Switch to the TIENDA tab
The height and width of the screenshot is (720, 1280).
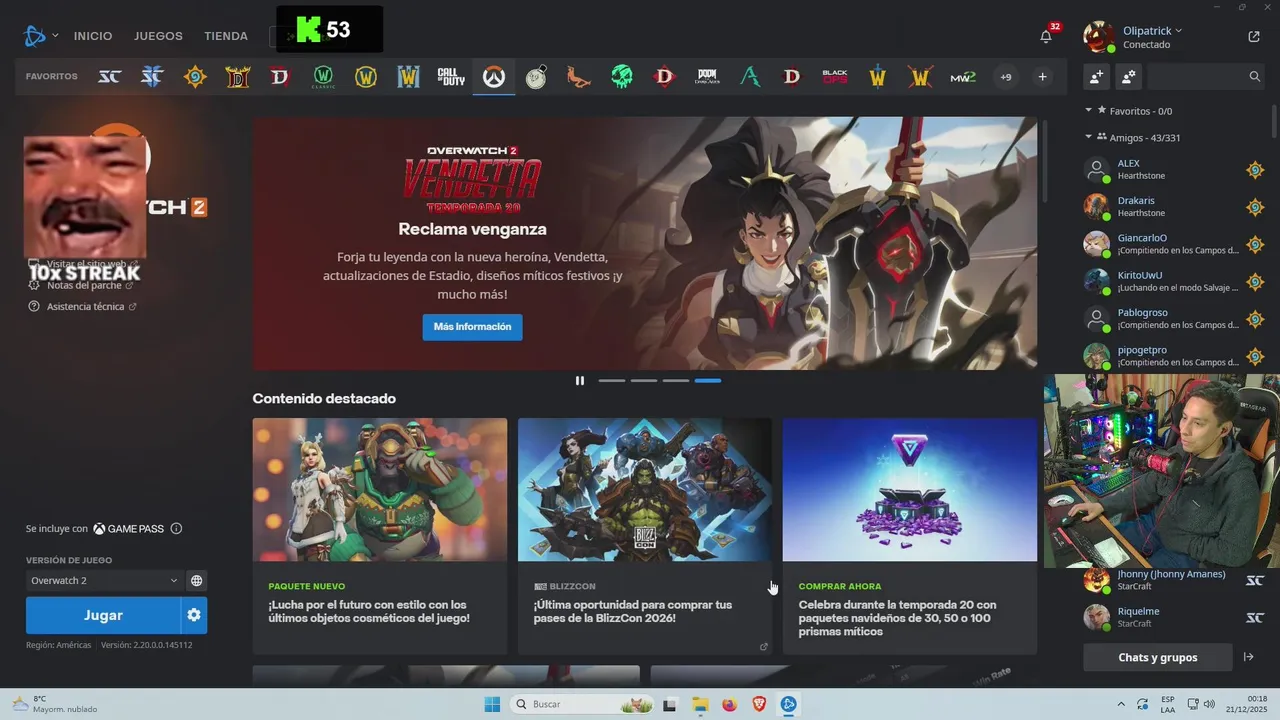tap(226, 36)
